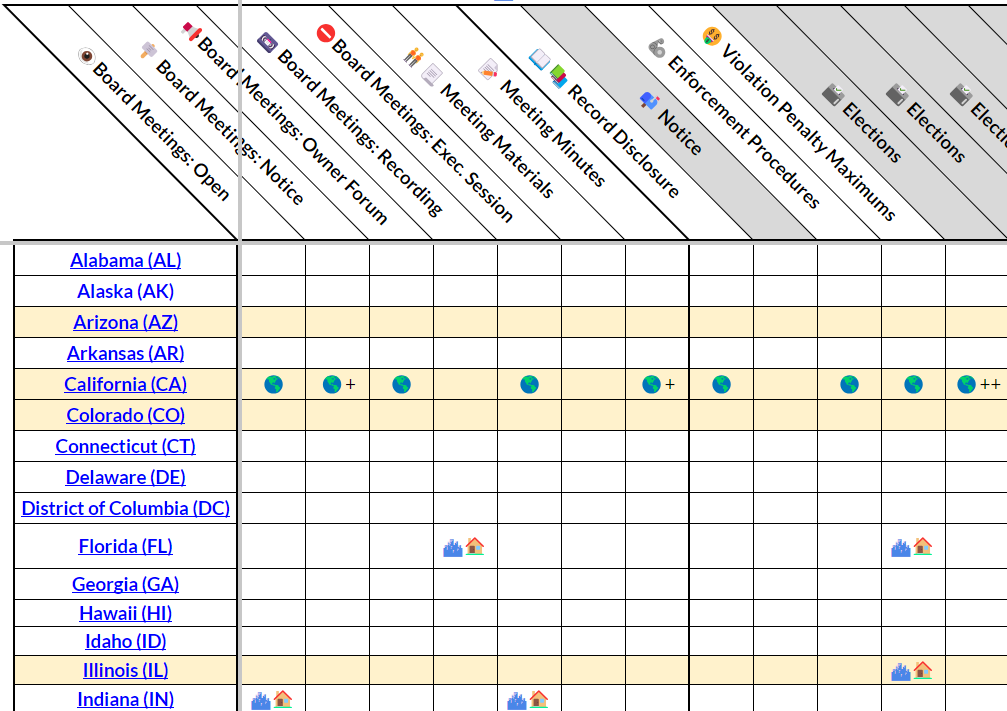Click the Notice column header text
Image resolution: width=1007 pixels, height=711 pixels.
tap(680, 132)
